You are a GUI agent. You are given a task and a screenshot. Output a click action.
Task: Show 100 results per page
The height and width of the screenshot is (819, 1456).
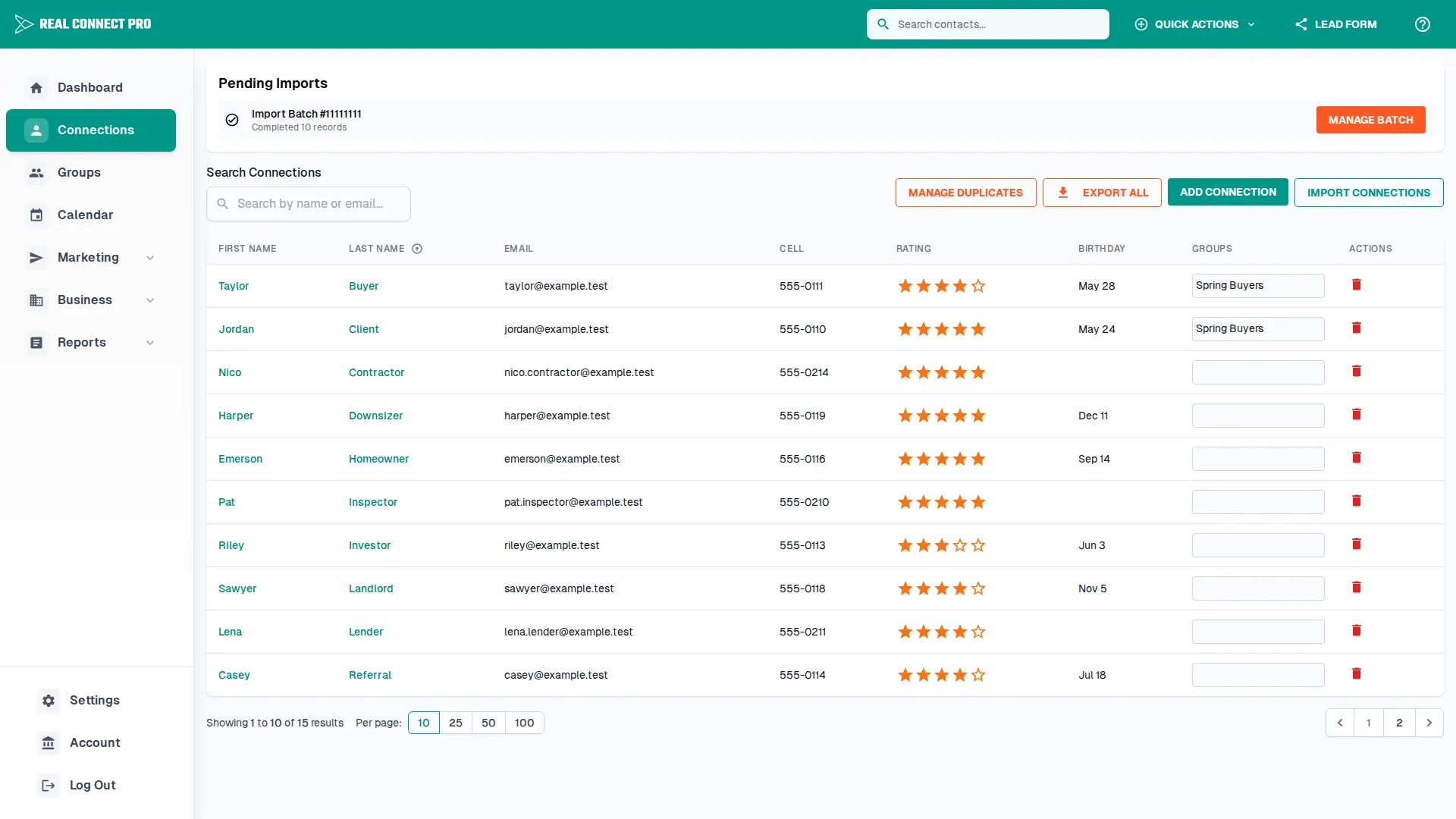pyautogui.click(x=525, y=723)
